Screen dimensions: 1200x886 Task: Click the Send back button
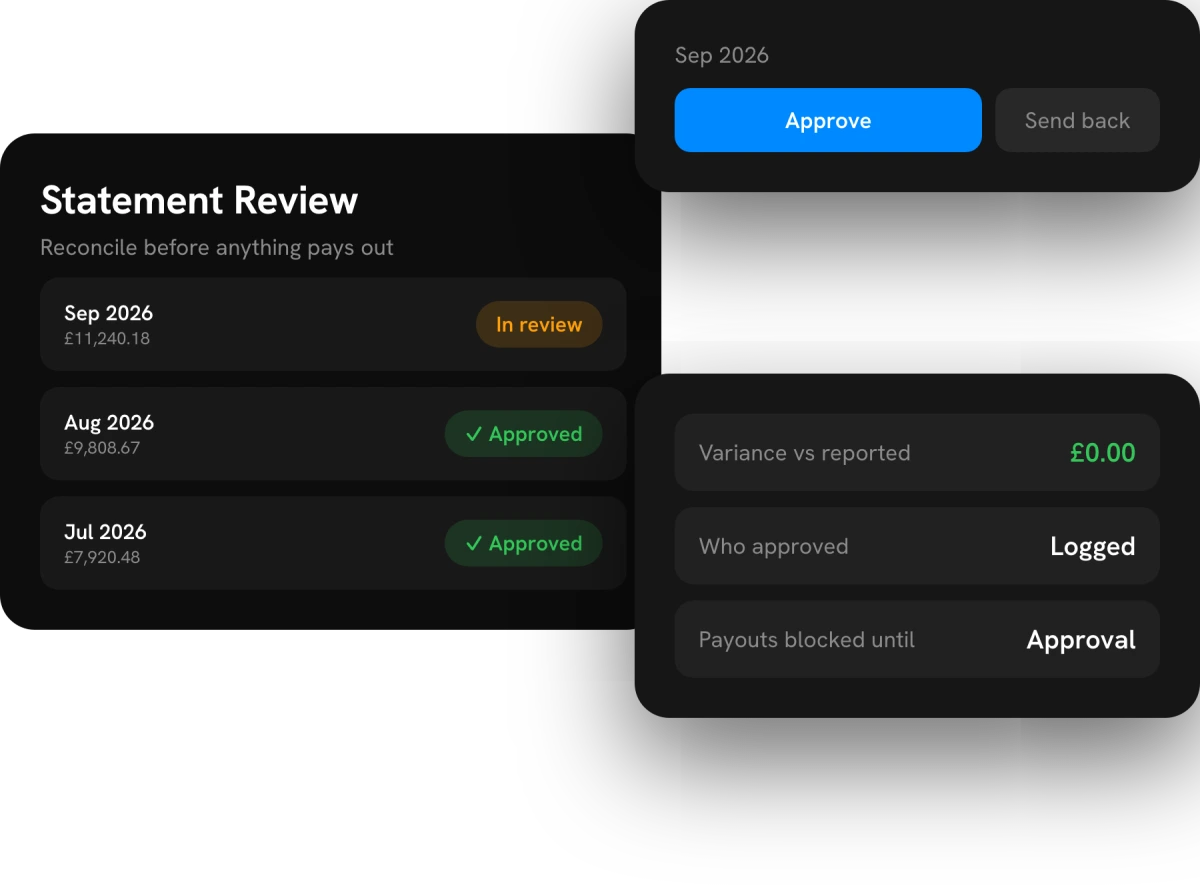1077,120
